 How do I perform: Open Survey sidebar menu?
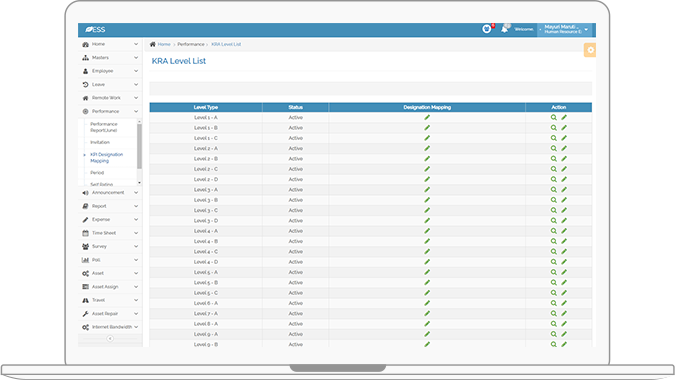(x=110, y=247)
